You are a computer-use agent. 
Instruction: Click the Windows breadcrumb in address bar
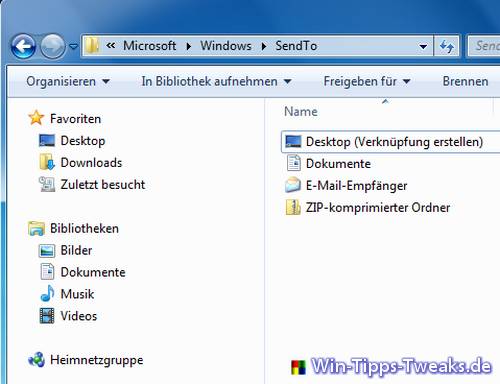click(226, 46)
